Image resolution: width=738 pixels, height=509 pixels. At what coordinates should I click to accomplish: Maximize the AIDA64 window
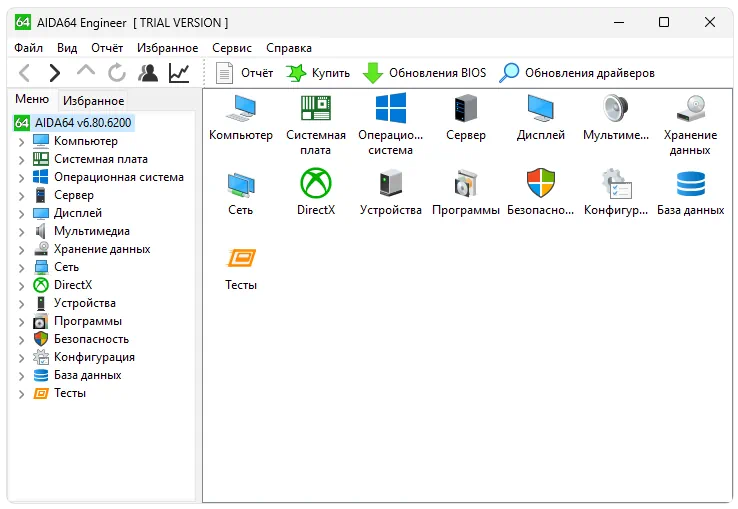[664, 22]
